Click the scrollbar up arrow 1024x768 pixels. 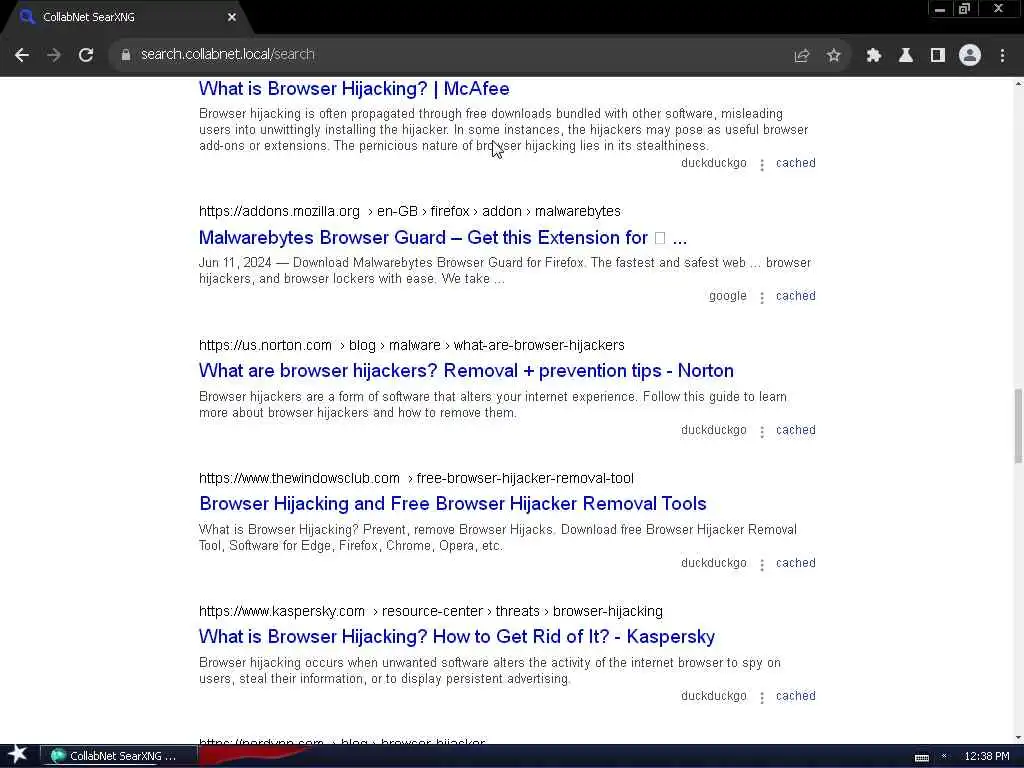[x=1017, y=84]
